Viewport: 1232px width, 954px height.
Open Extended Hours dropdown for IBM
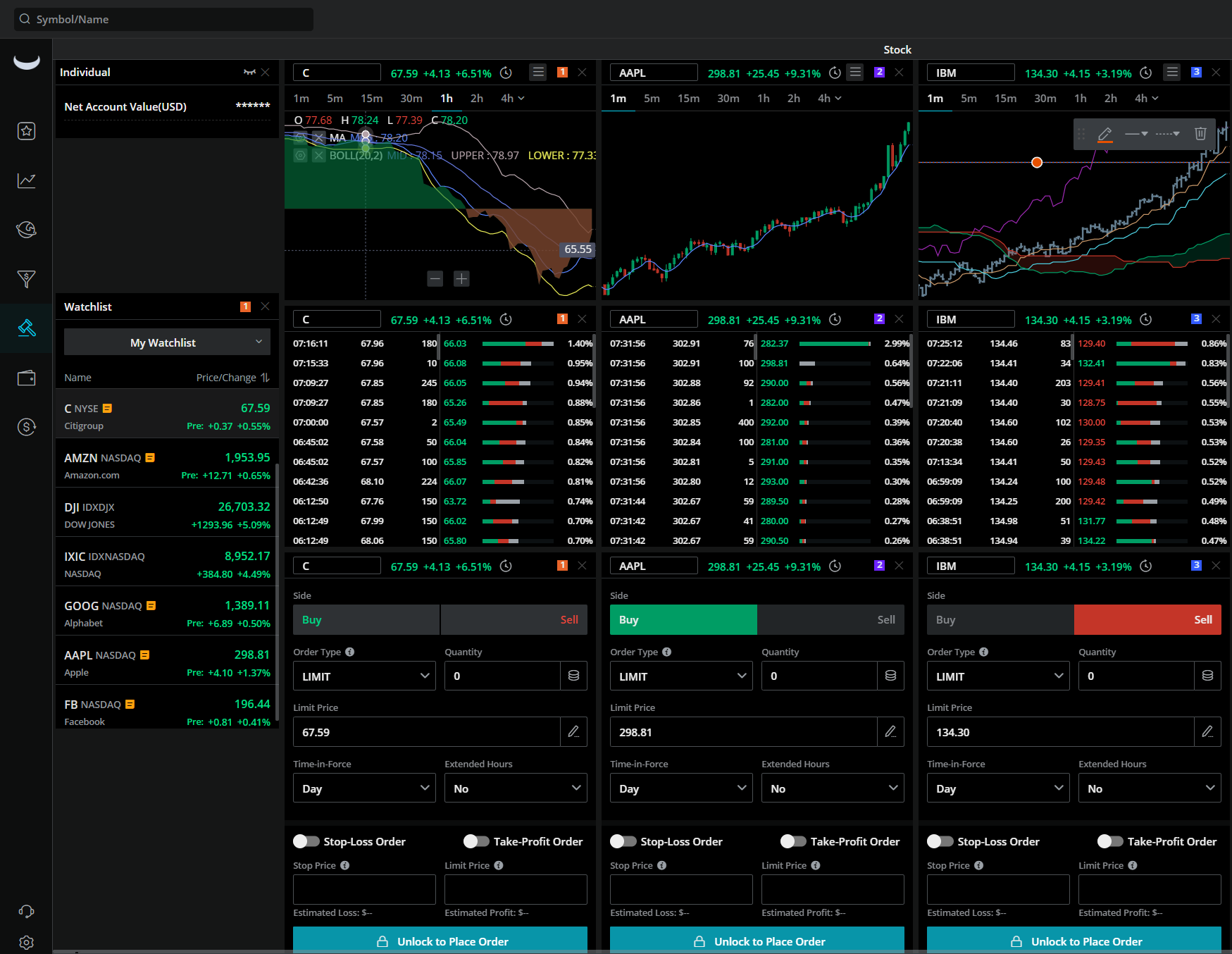[x=1150, y=788]
